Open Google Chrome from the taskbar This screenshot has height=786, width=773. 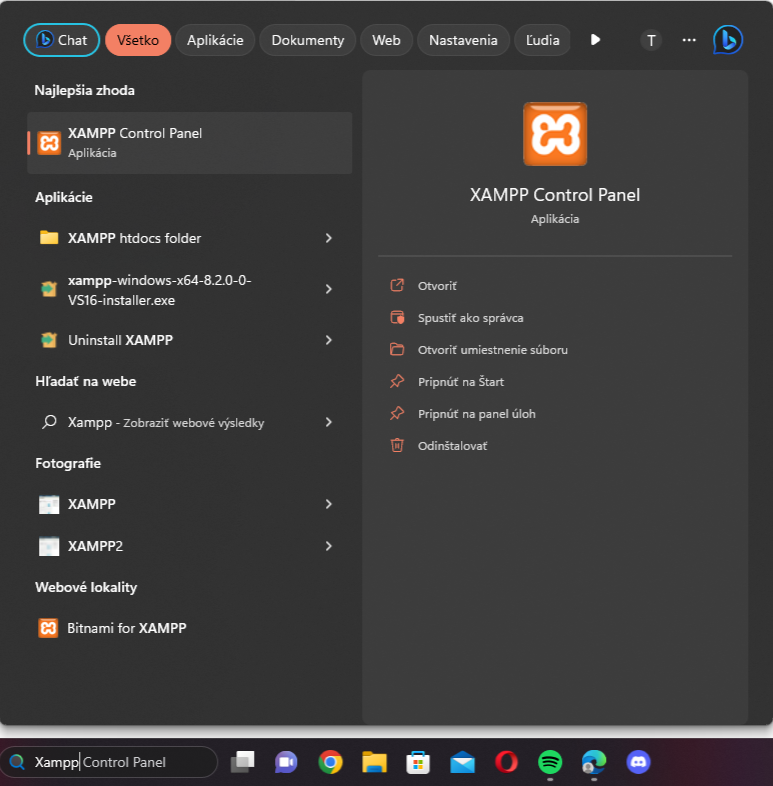click(x=330, y=763)
